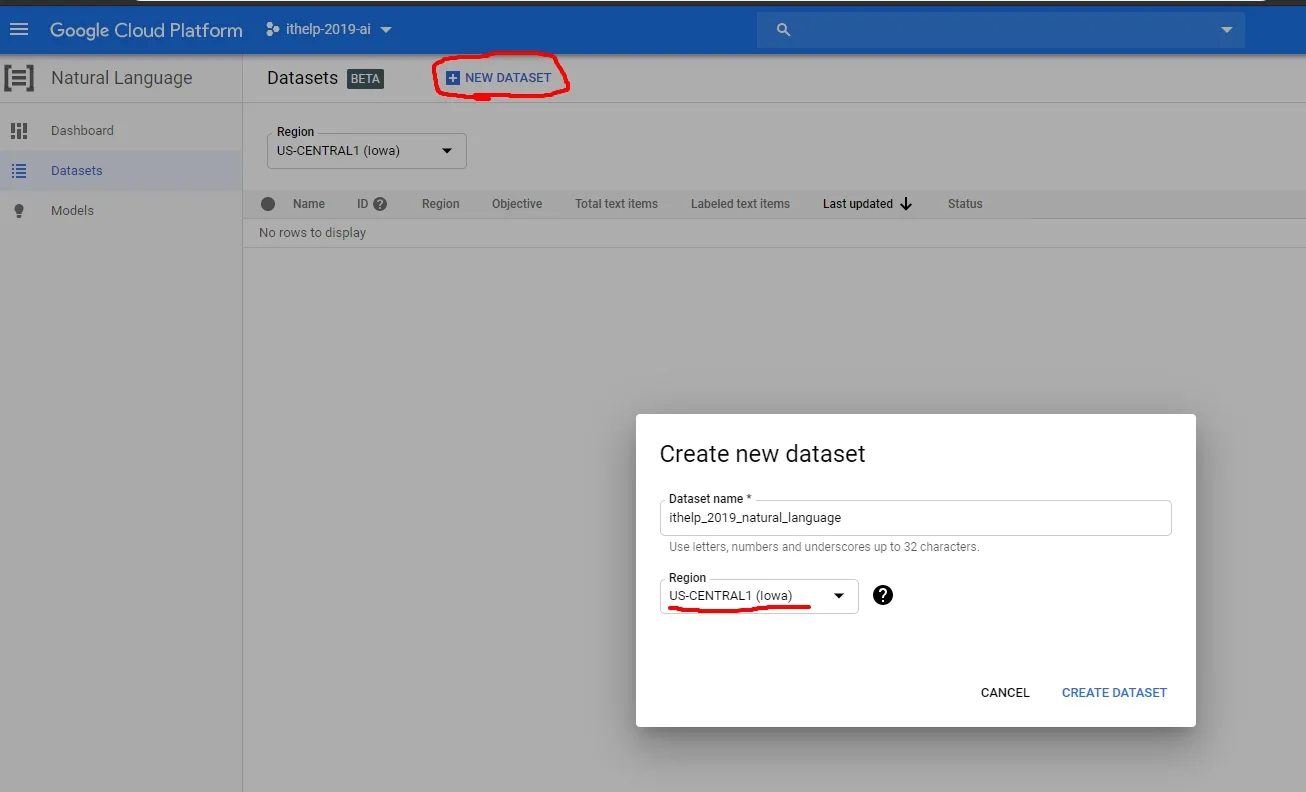Expand the search bar dropdown arrow
Viewport: 1306px width, 792px height.
coord(1227,30)
